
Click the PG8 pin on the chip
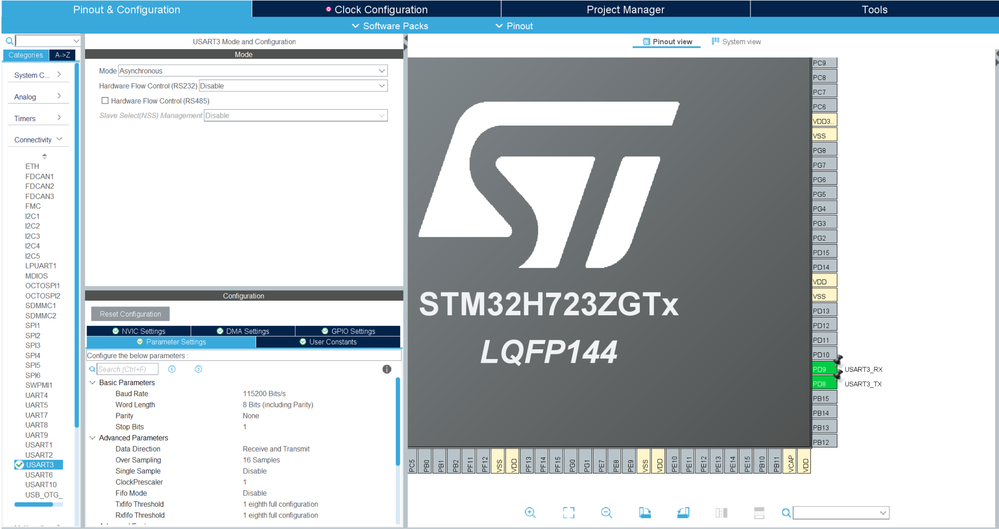pyautogui.click(x=824, y=150)
